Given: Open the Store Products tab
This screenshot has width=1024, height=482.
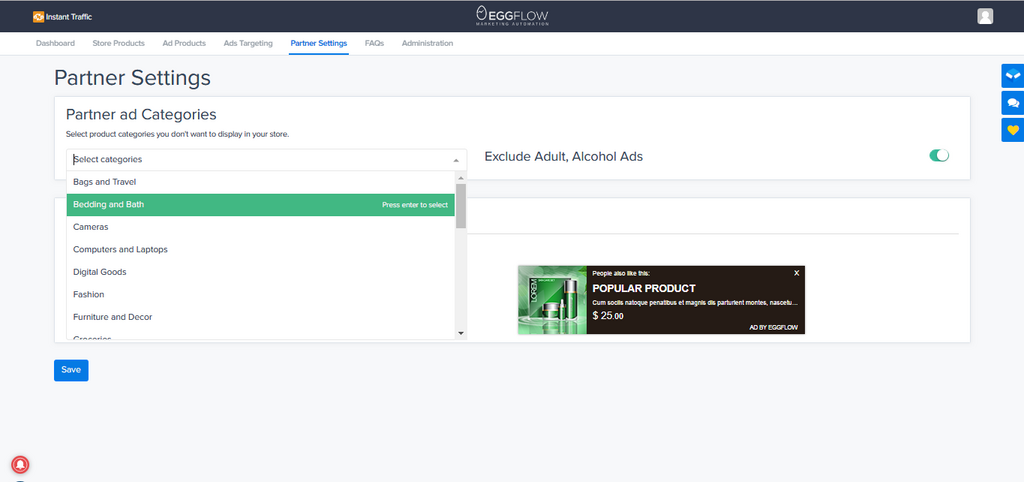Looking at the screenshot, I should click(x=118, y=43).
